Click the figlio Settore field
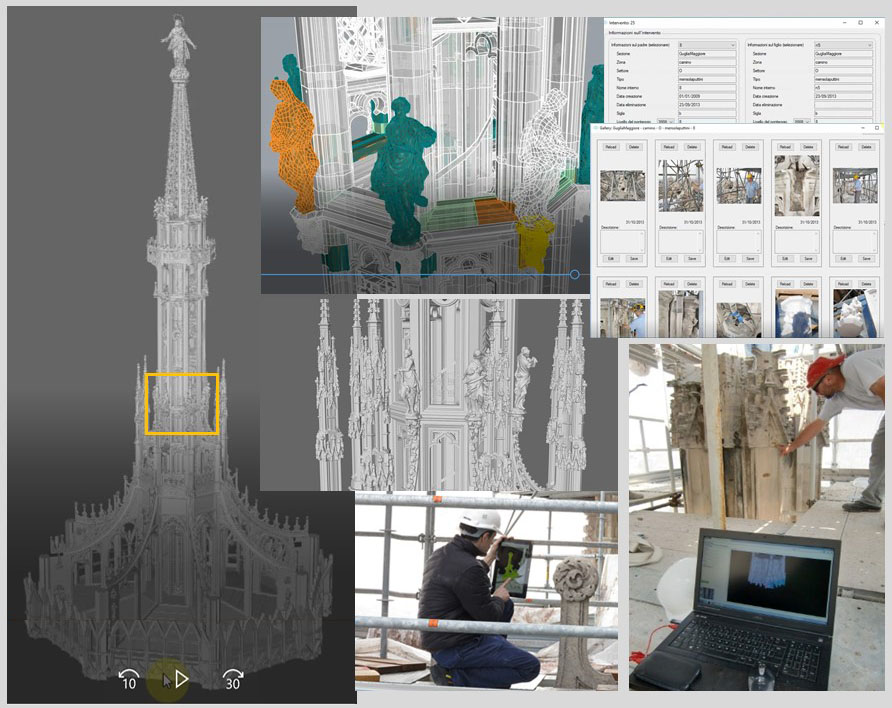The width and height of the screenshot is (892, 708). pyautogui.click(x=843, y=71)
